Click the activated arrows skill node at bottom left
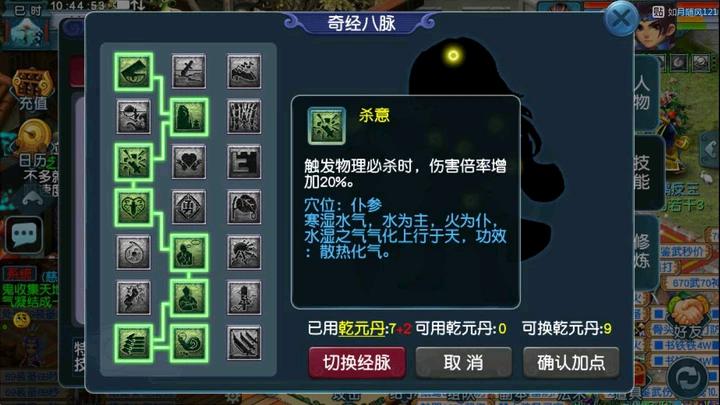The width and height of the screenshot is (720, 405). tap(134, 343)
